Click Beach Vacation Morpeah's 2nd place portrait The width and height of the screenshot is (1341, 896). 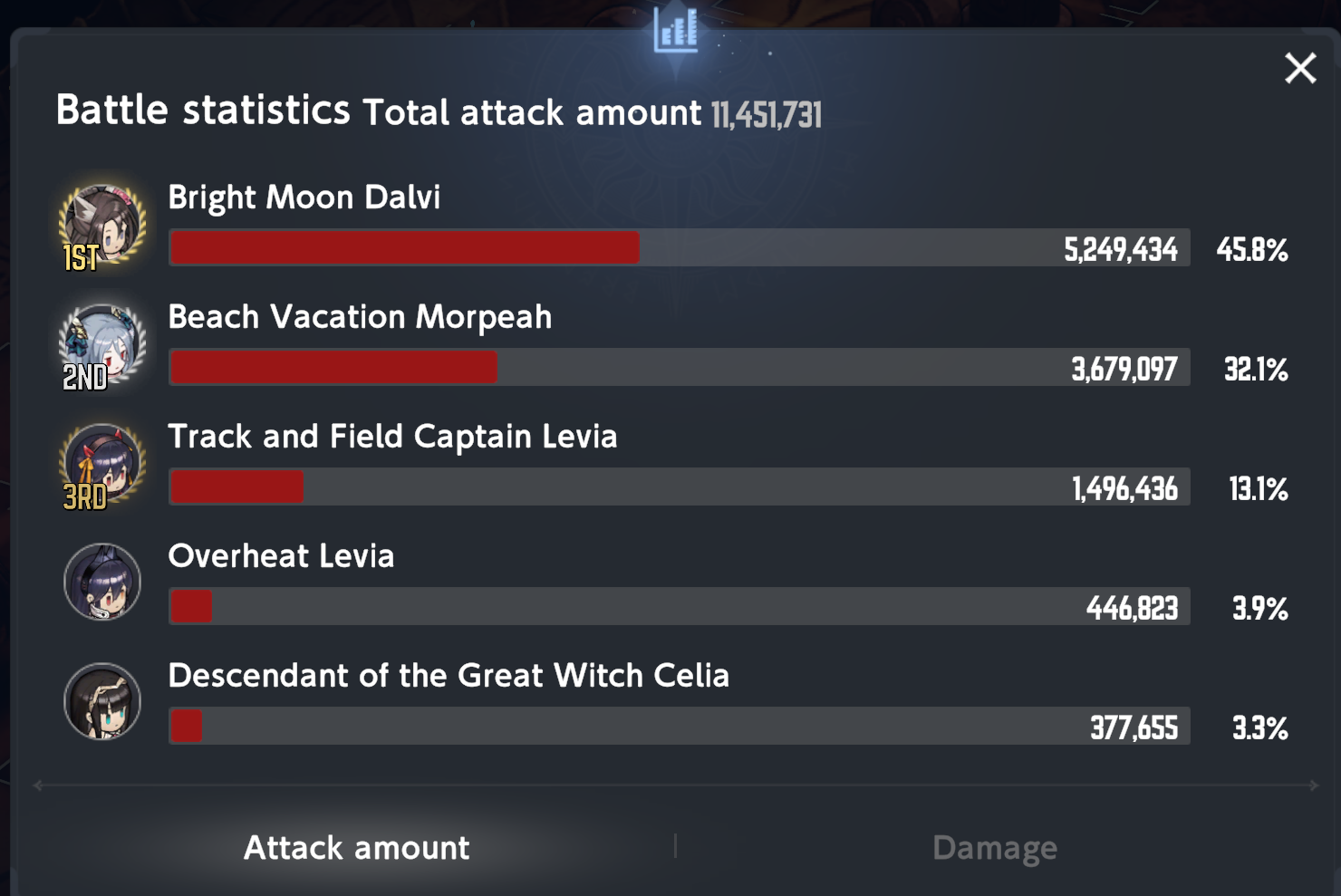click(101, 346)
